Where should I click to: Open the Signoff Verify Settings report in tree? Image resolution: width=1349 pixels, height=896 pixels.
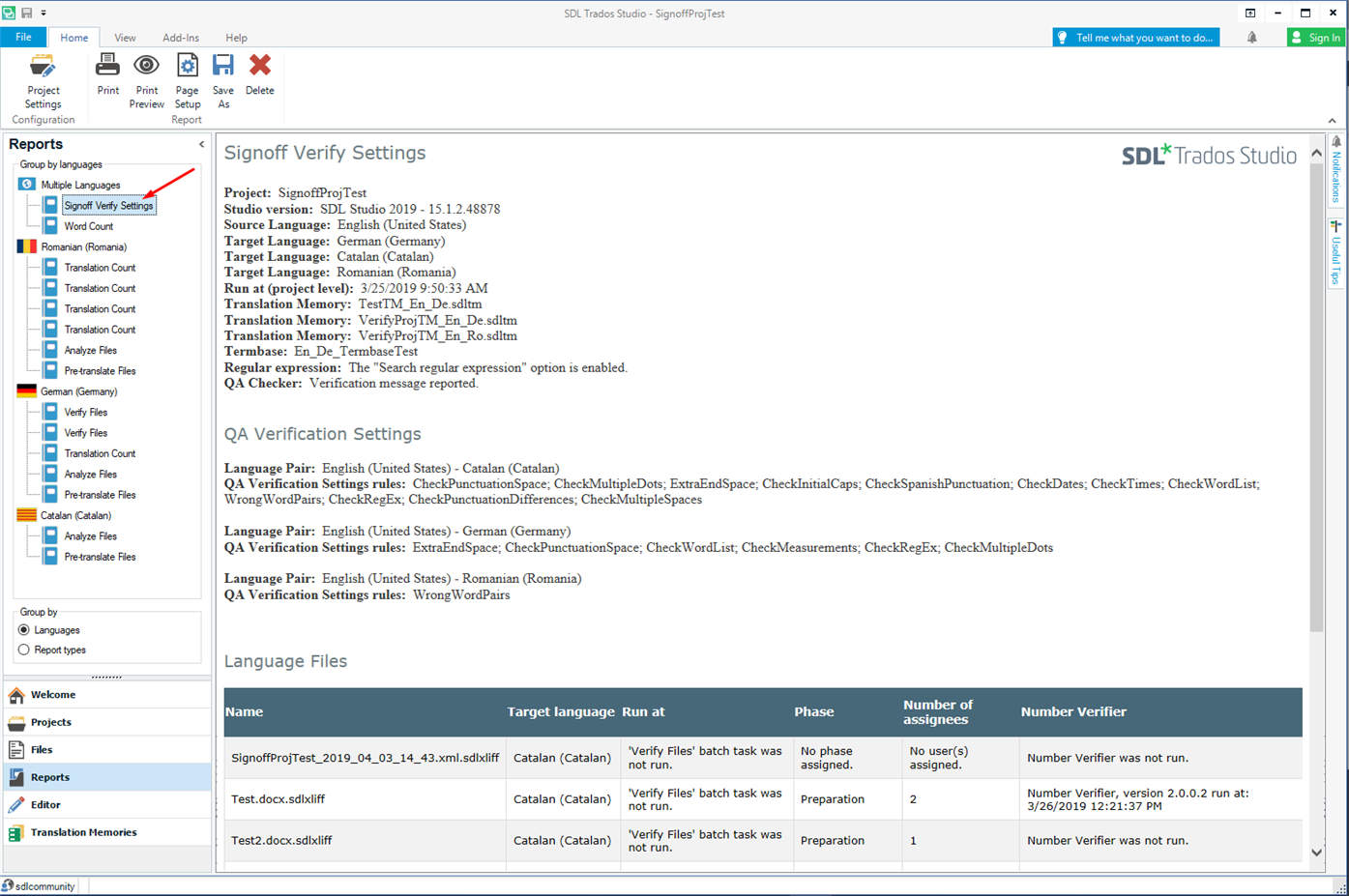coord(108,206)
